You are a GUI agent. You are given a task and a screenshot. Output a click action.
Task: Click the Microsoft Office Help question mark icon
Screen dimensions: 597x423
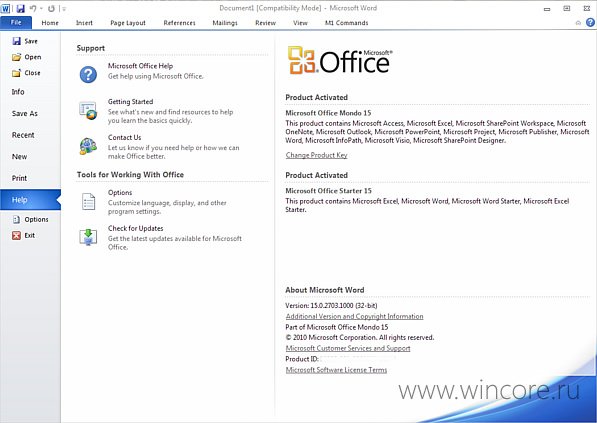click(88, 74)
